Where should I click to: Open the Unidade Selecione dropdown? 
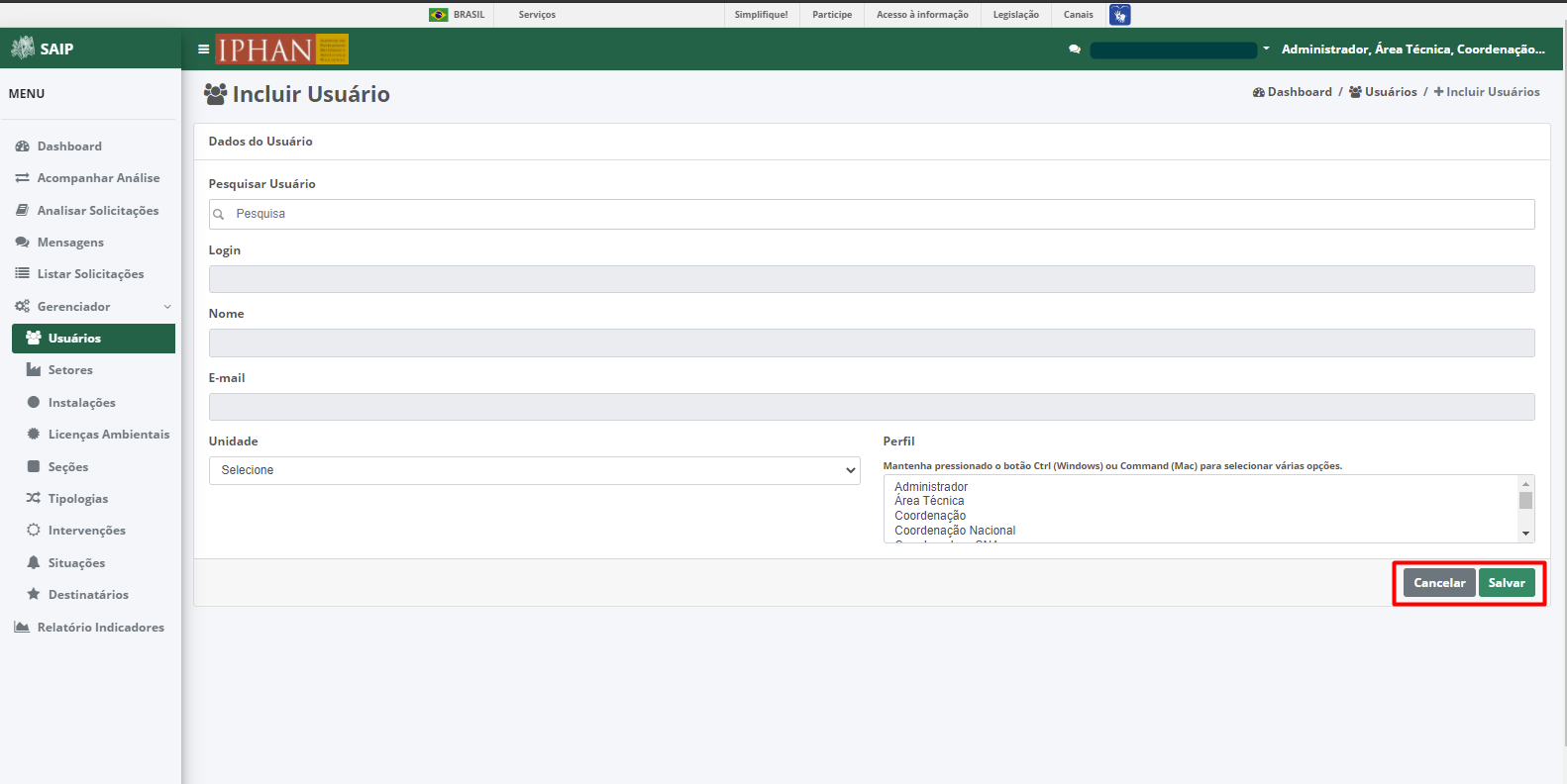[x=534, y=470]
